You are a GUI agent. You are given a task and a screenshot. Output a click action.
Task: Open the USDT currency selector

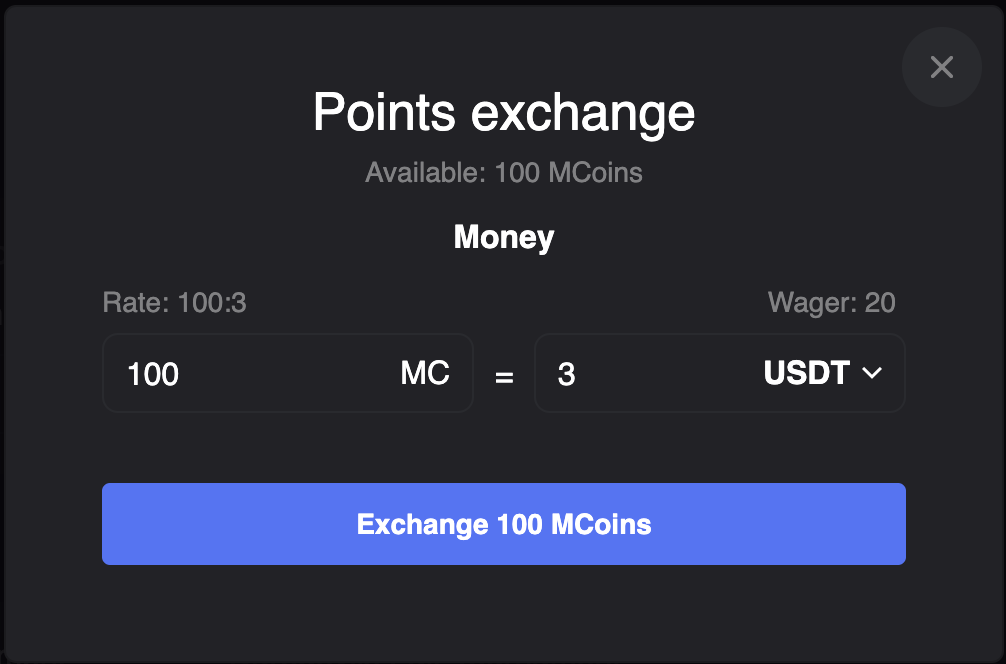click(822, 373)
